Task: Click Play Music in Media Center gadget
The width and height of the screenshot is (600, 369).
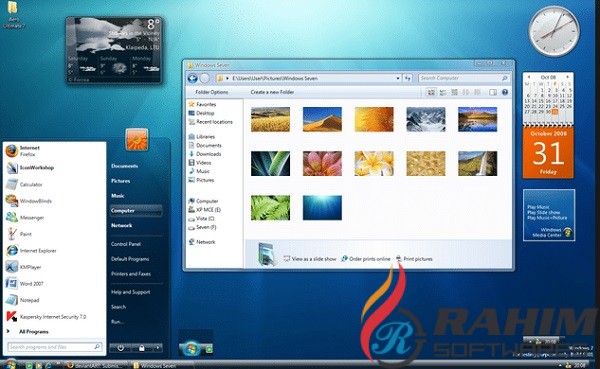Action: coord(538,207)
